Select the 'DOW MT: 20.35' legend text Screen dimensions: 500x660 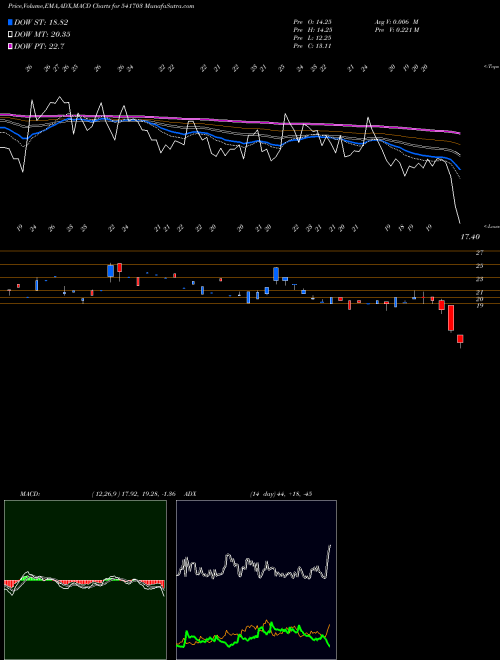point(42,35)
